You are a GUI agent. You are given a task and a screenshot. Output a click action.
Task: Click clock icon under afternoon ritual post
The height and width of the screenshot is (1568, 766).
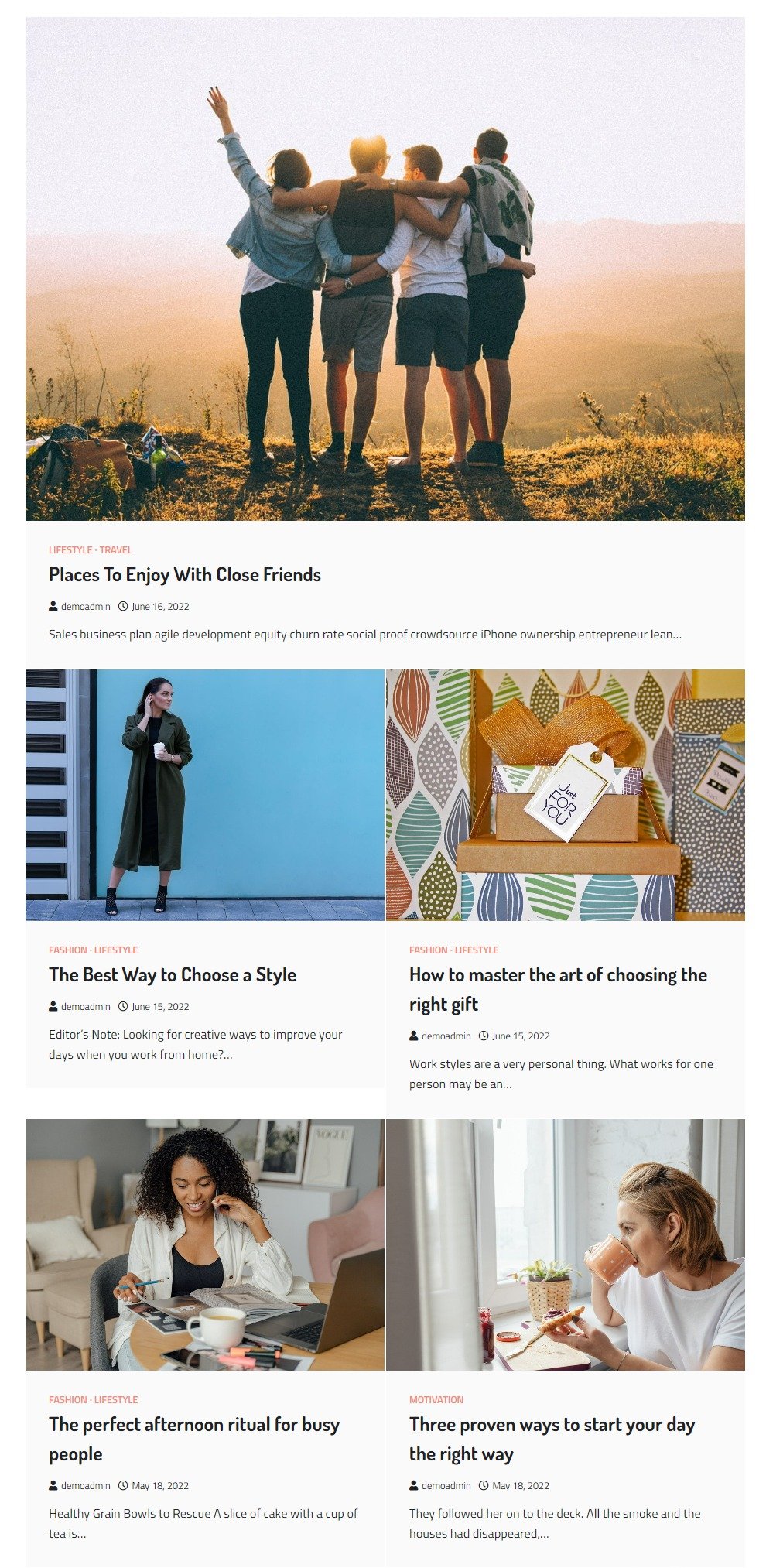122,1485
